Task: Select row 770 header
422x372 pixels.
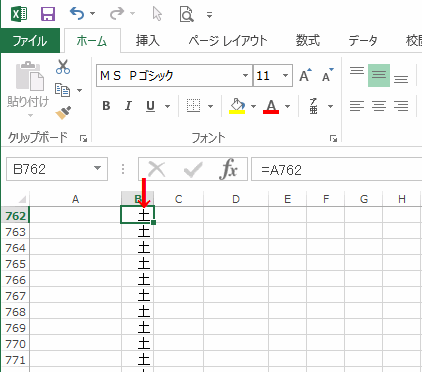Action: click(15, 344)
